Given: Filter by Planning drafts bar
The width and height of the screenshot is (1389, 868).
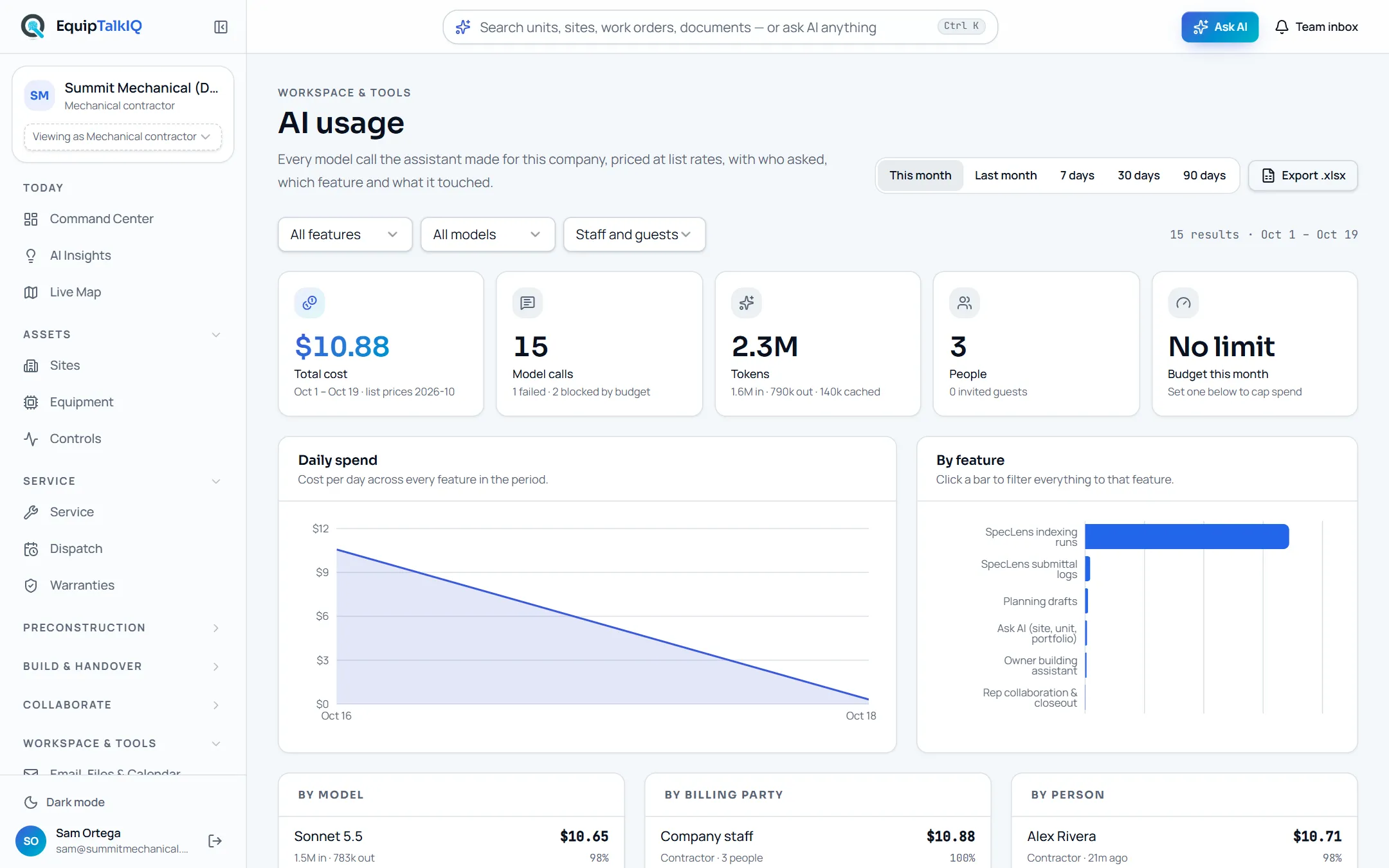Looking at the screenshot, I should (1087, 601).
